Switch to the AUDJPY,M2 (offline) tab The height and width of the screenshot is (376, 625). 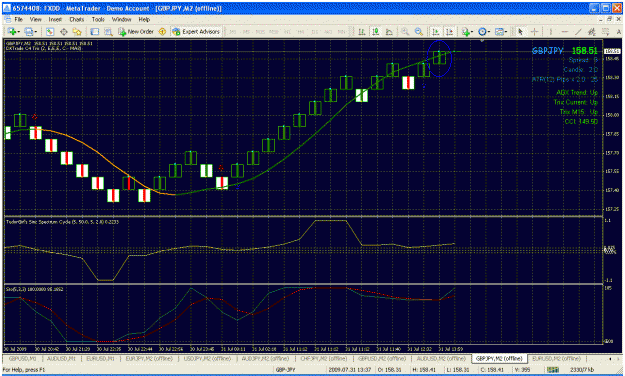(x=265, y=358)
